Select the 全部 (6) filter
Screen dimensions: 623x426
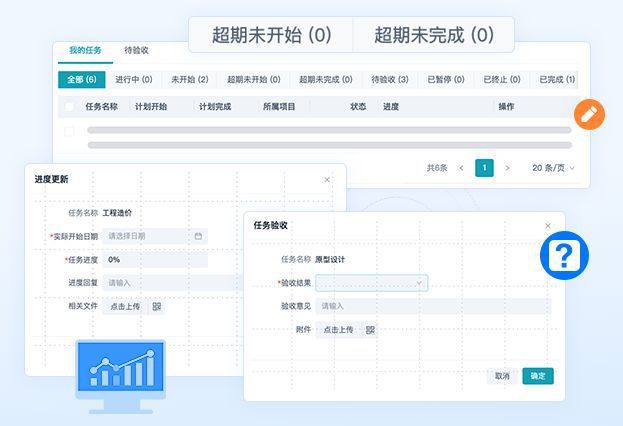pos(81,79)
